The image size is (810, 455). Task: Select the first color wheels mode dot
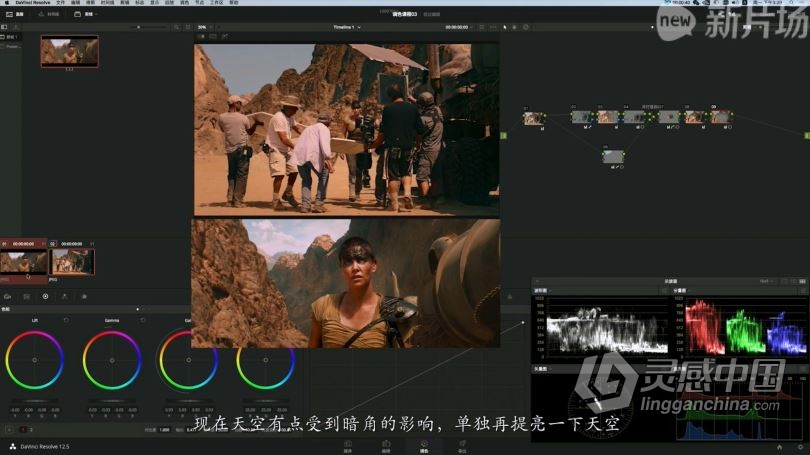click(137, 309)
